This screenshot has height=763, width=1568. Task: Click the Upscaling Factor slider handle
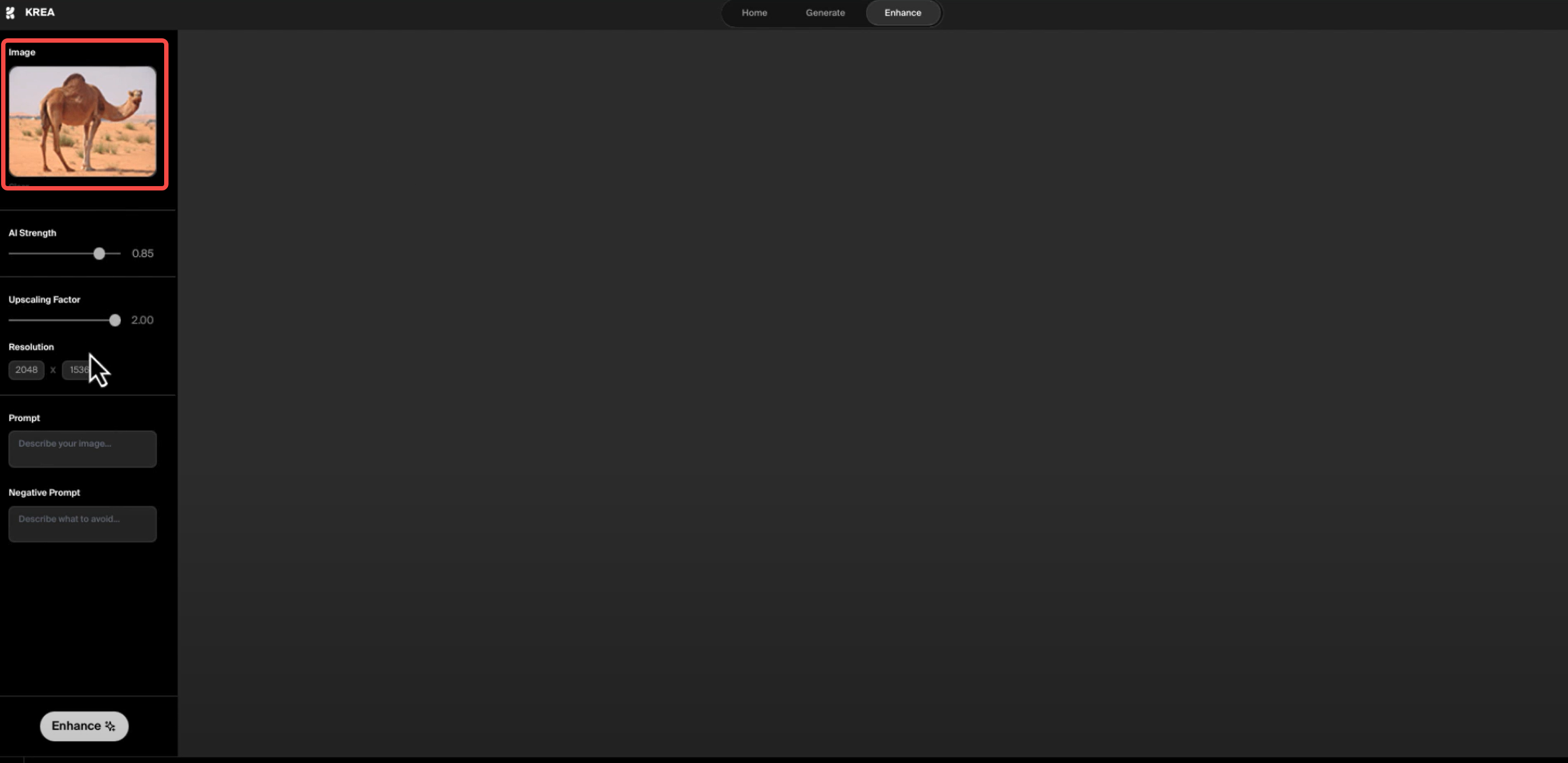point(115,320)
